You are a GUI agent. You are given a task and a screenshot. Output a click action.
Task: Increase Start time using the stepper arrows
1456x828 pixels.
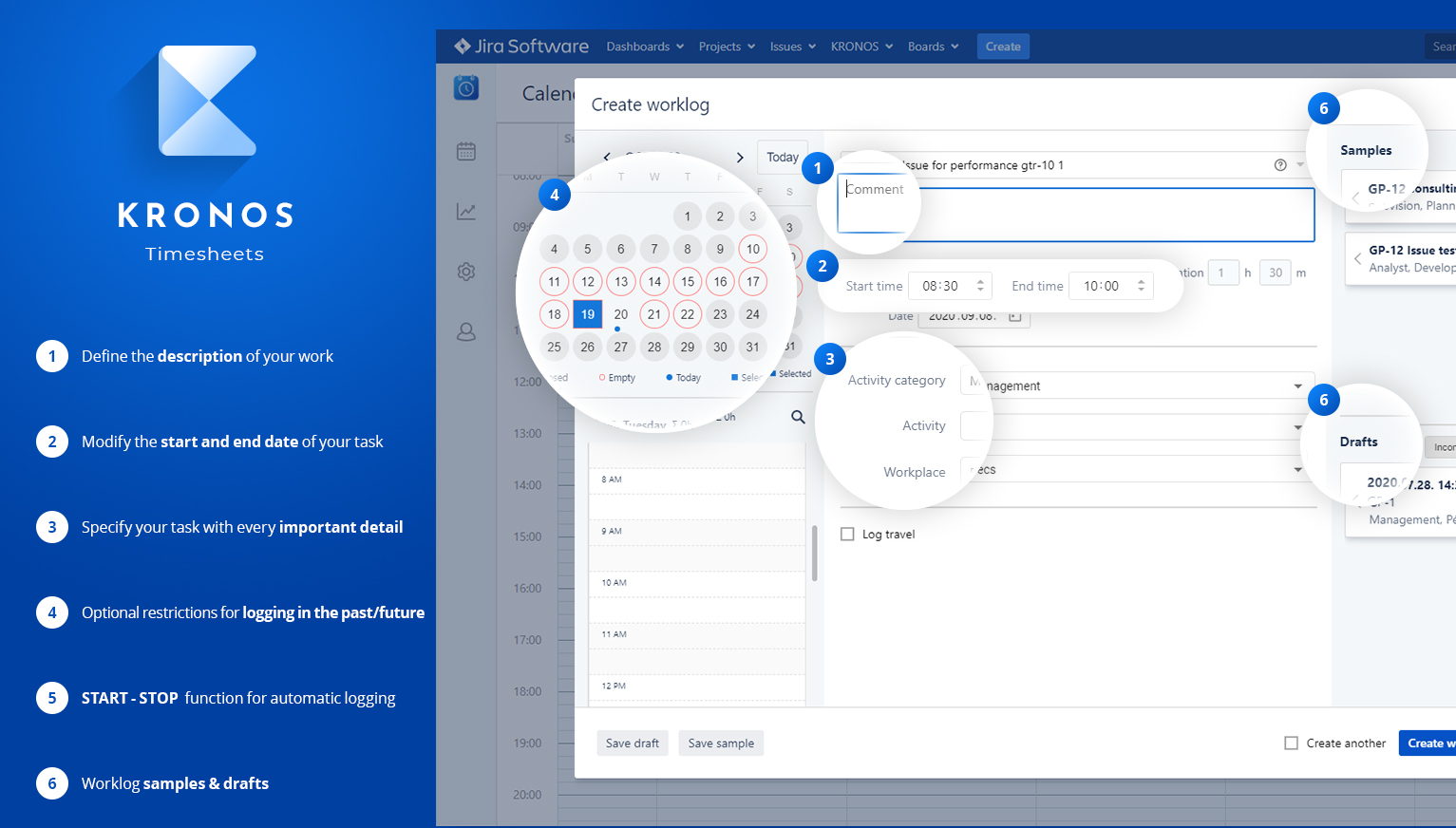tap(978, 280)
